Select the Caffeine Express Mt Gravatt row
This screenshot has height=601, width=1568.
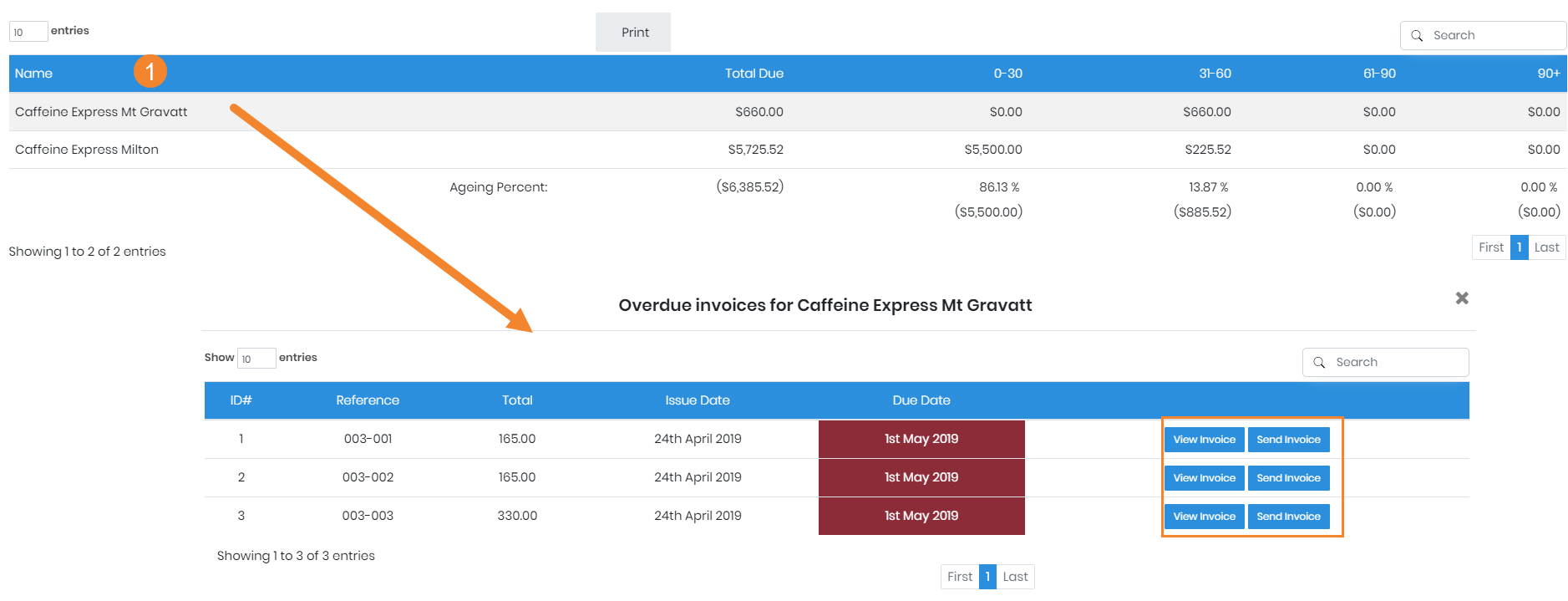[788, 112]
